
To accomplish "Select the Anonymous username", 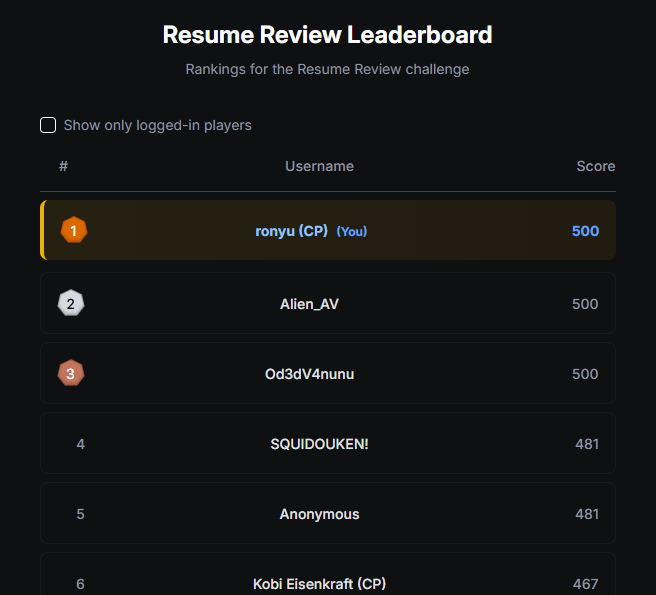I will (319, 514).
